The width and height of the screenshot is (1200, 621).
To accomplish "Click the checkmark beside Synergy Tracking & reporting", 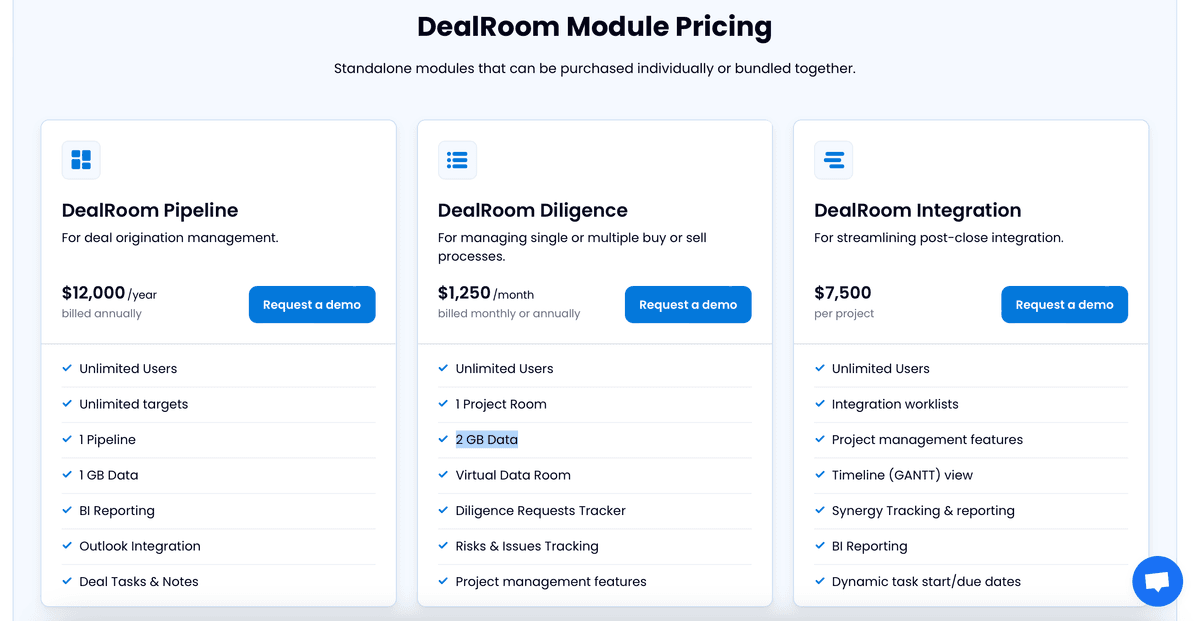I will (819, 510).
